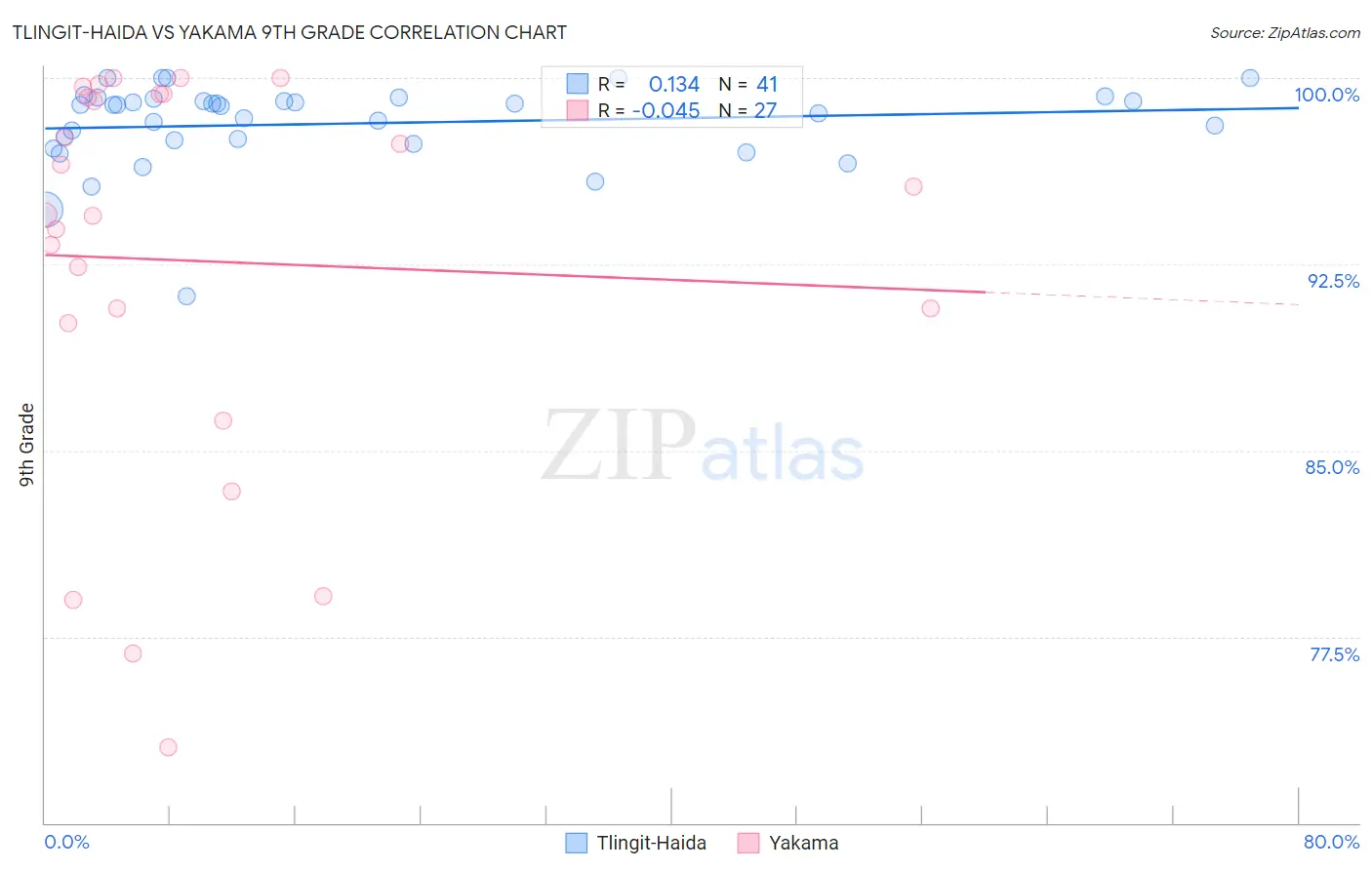Click the N = 41 statistic in the legend

tap(748, 84)
